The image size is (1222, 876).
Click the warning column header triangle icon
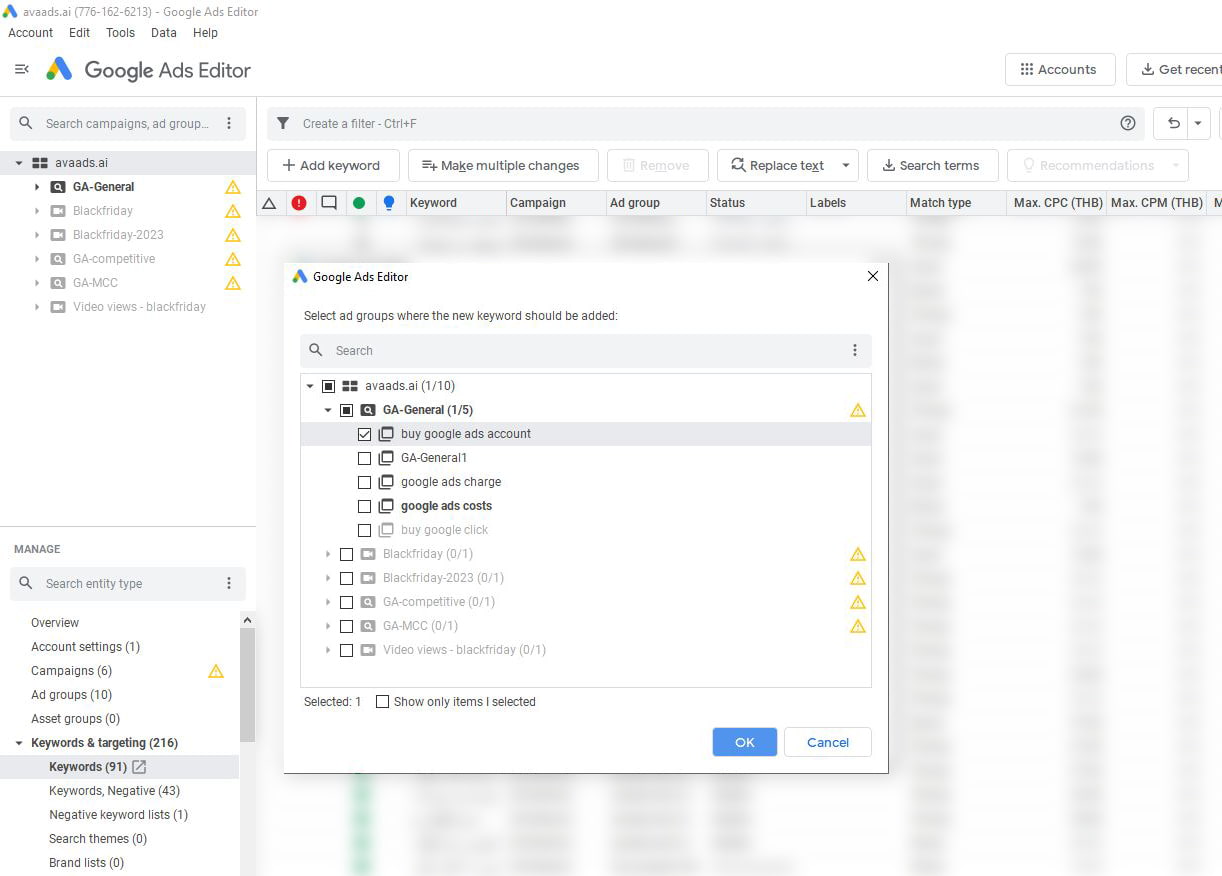point(269,203)
